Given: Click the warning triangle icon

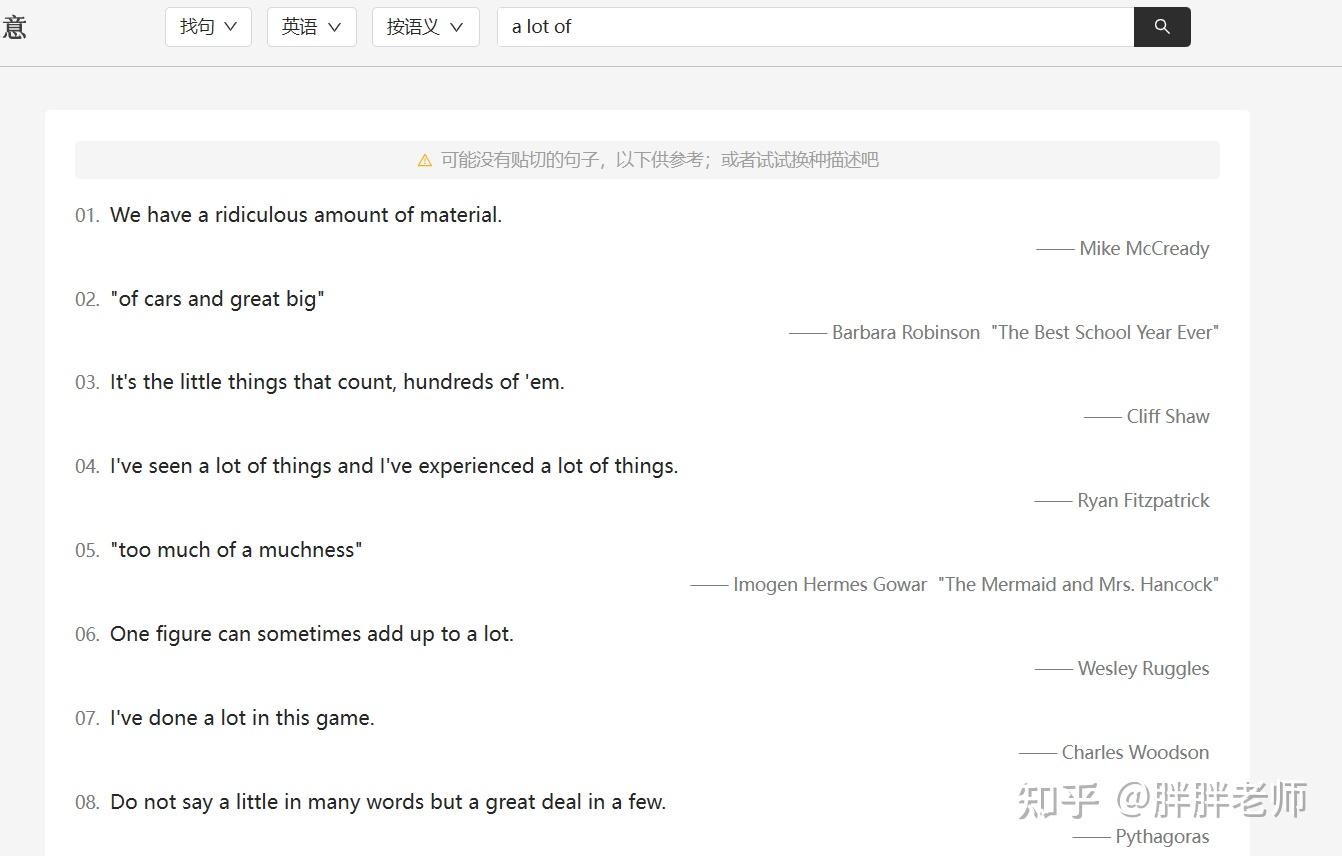Looking at the screenshot, I should pos(424,159).
